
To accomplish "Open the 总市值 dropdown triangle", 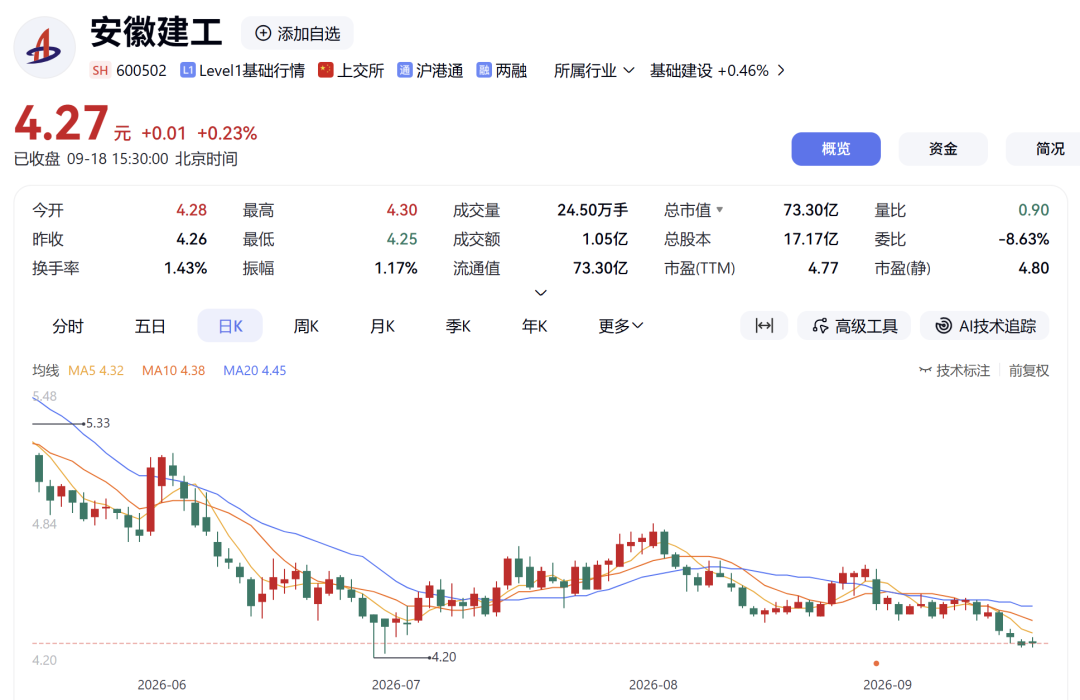I will click(x=720, y=209).
